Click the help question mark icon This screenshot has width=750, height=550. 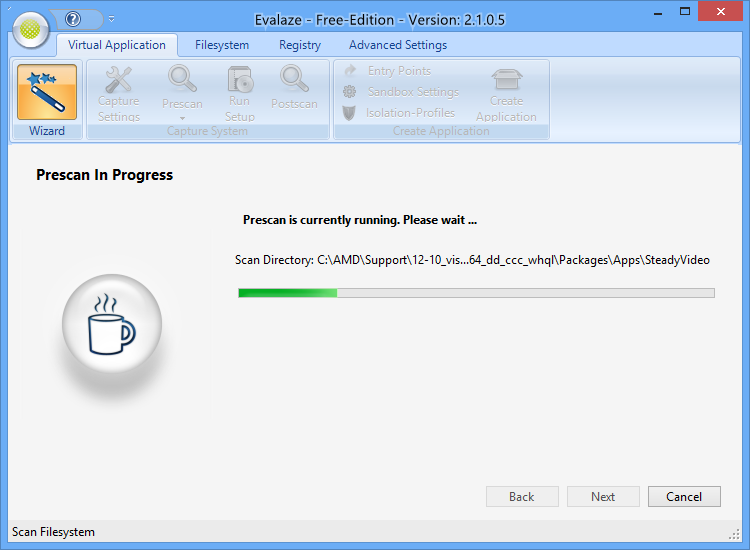[x=73, y=19]
